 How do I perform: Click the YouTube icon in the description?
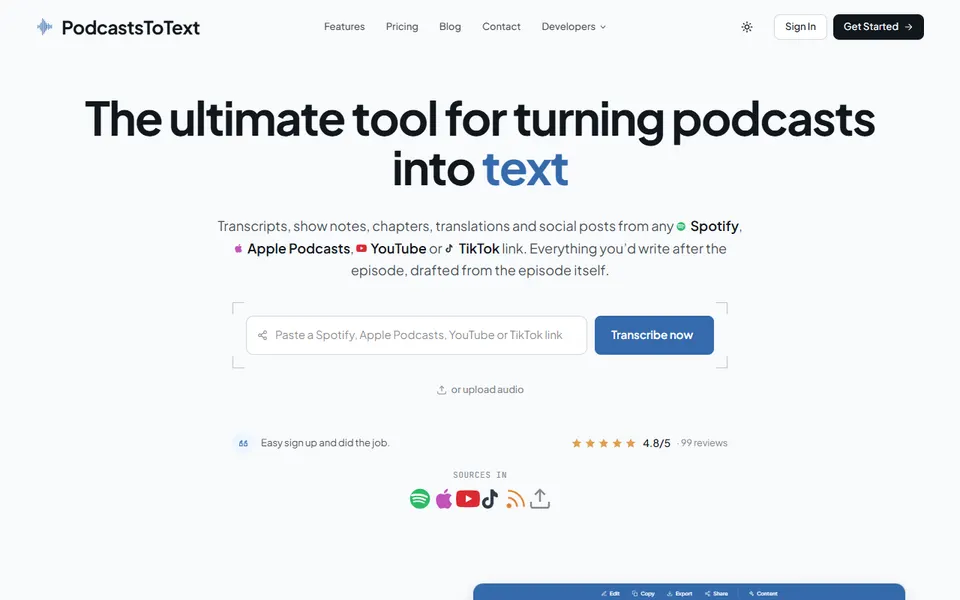point(361,249)
